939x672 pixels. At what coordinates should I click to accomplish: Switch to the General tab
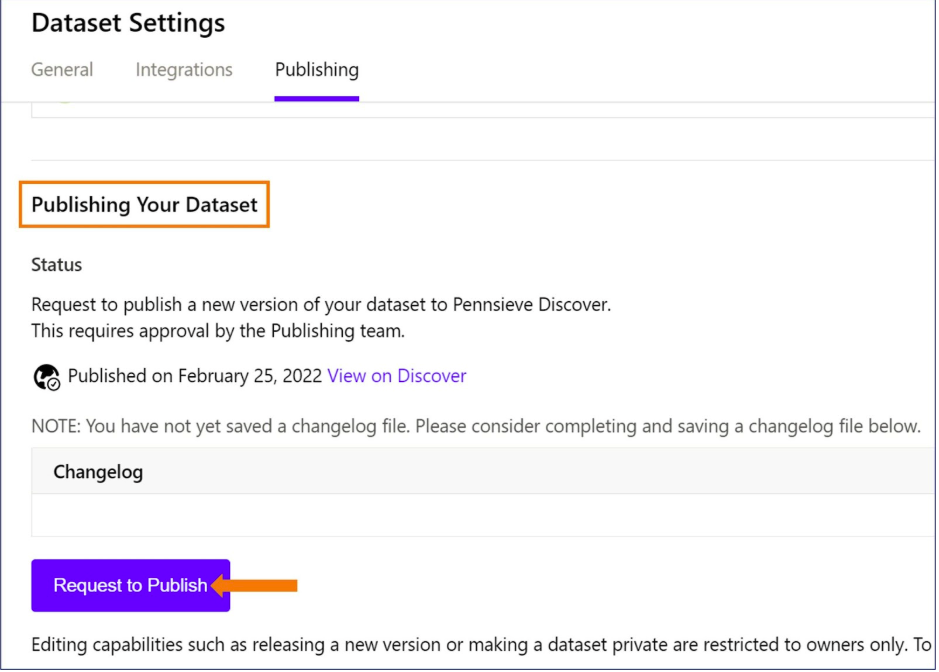tap(62, 69)
